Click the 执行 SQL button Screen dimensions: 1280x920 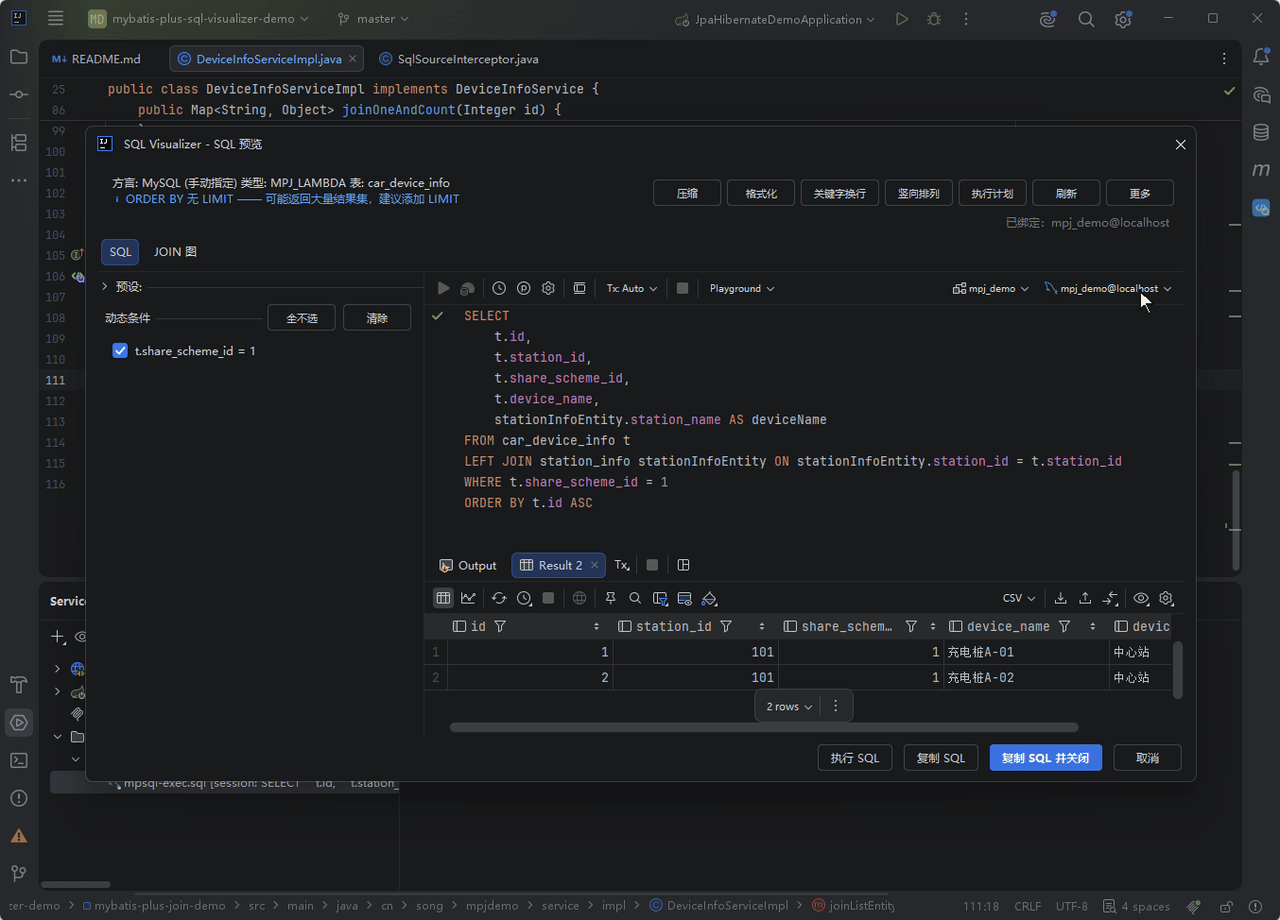855,758
